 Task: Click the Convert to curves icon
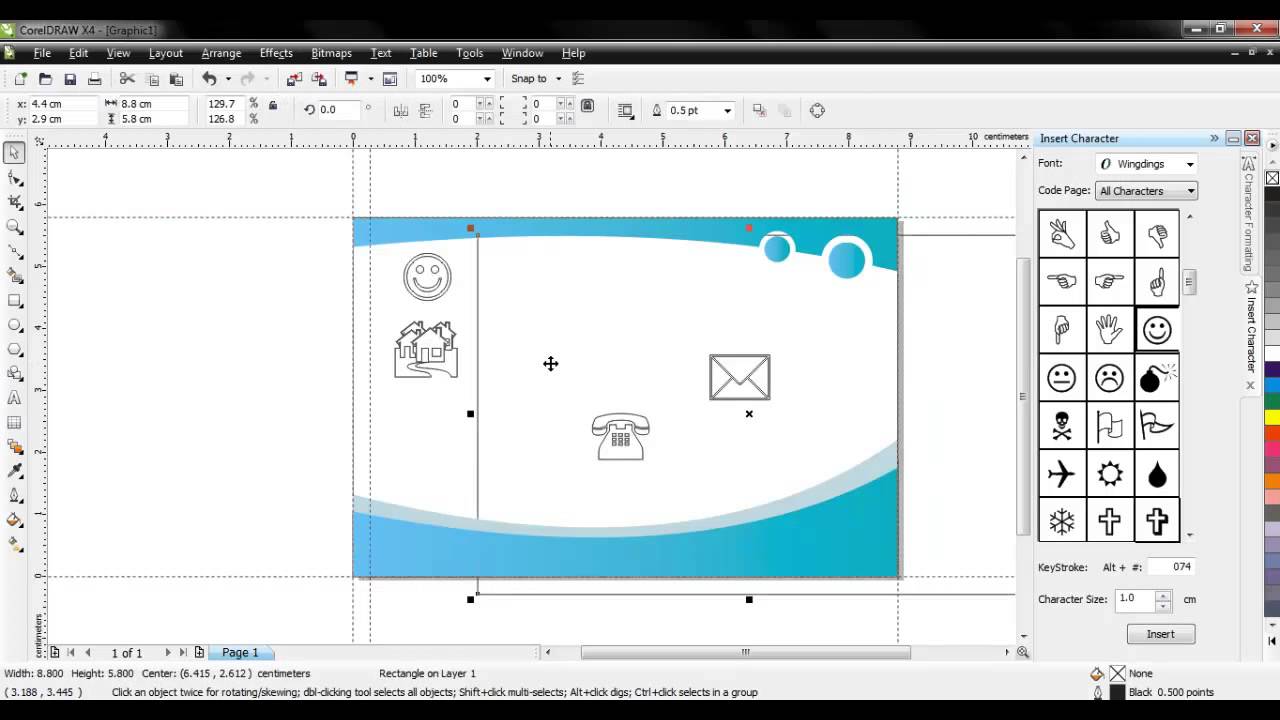817,110
